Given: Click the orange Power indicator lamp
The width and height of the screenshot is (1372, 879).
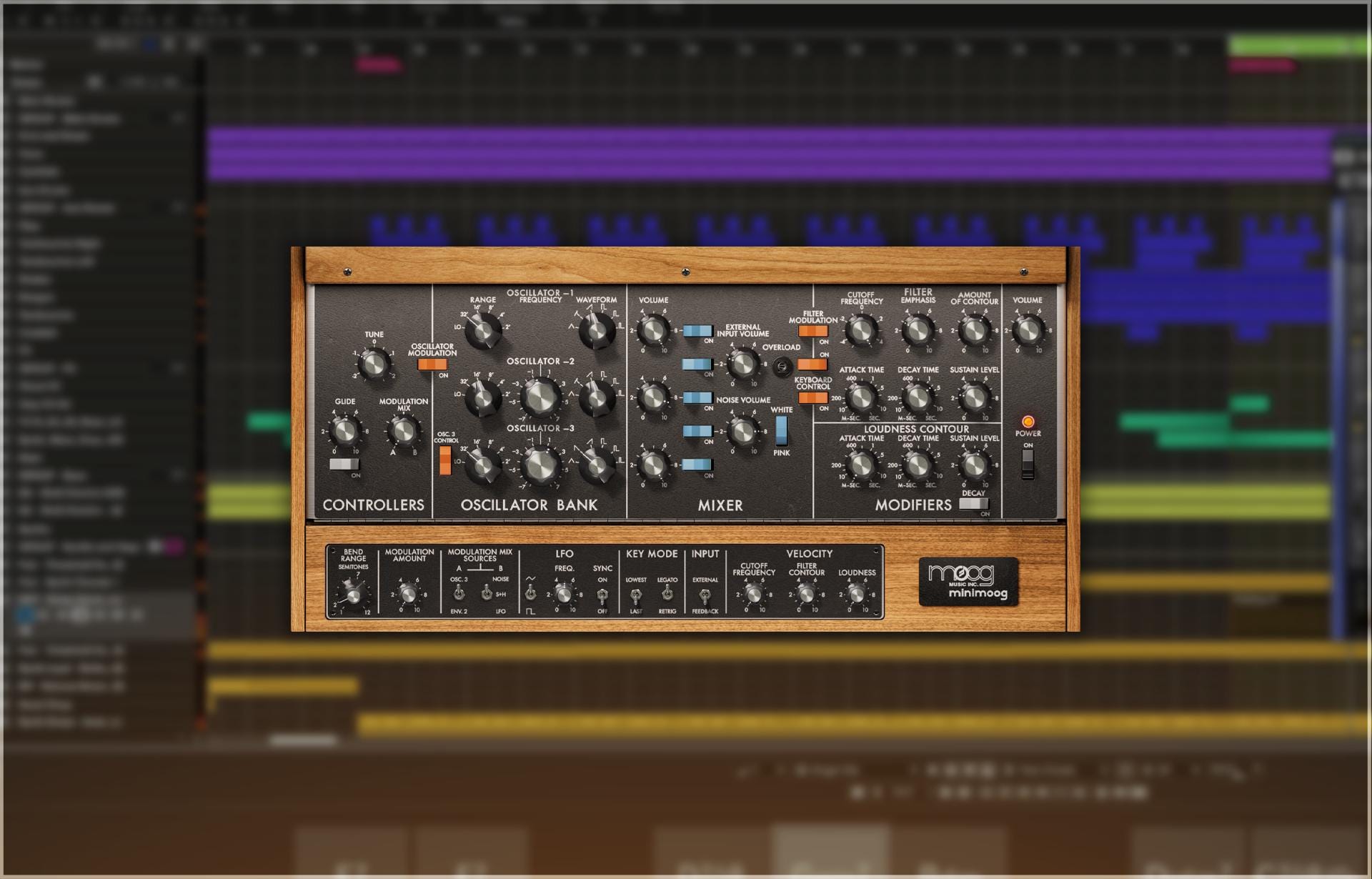Looking at the screenshot, I should coord(1028,422).
